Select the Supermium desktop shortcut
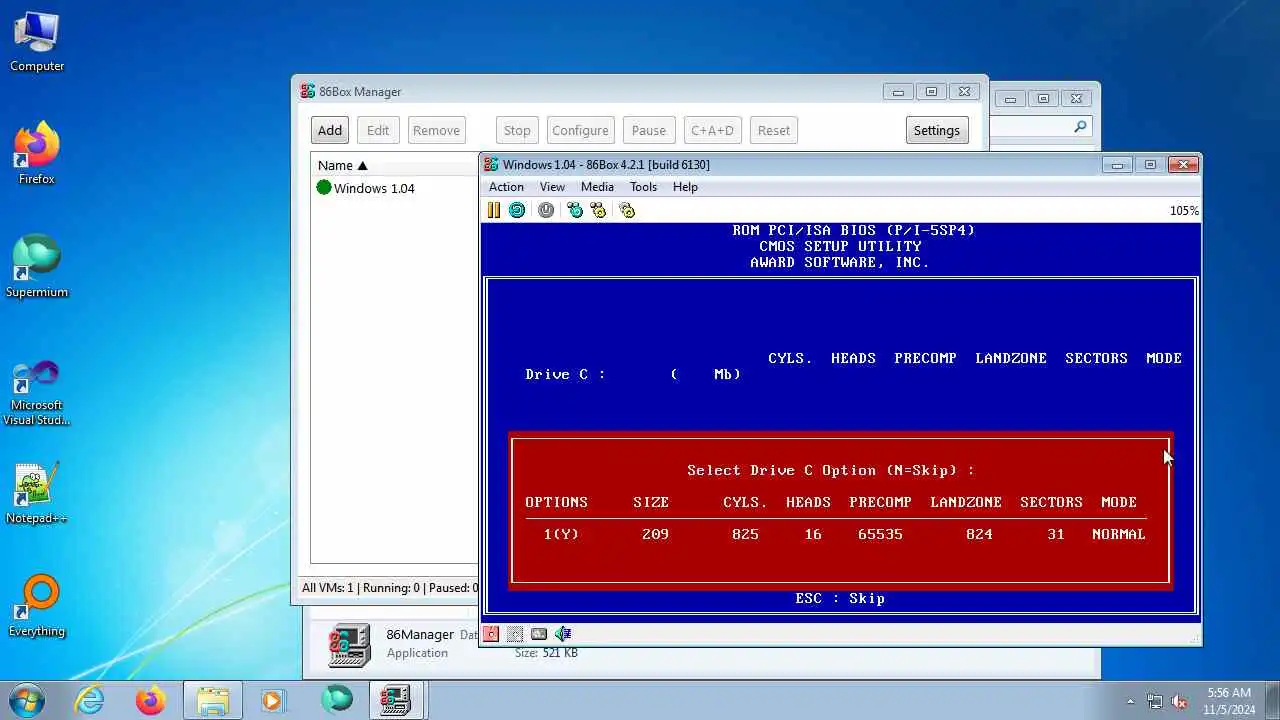The height and width of the screenshot is (720, 1280). (37, 267)
